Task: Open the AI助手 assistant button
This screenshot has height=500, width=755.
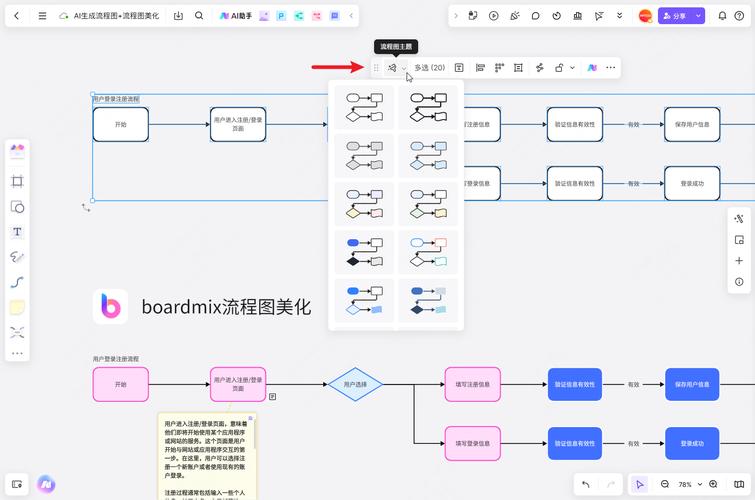Action: tap(235, 16)
